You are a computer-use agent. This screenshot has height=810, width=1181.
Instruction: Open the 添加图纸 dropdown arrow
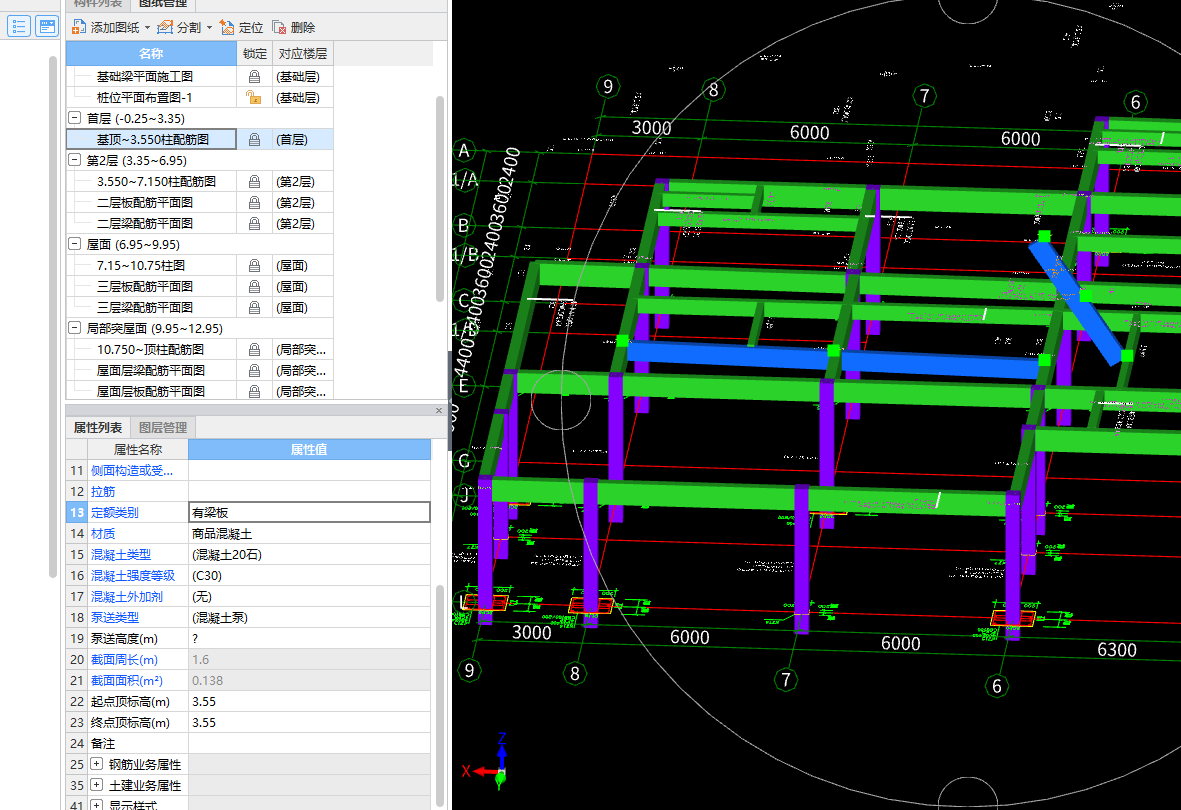tap(148, 28)
